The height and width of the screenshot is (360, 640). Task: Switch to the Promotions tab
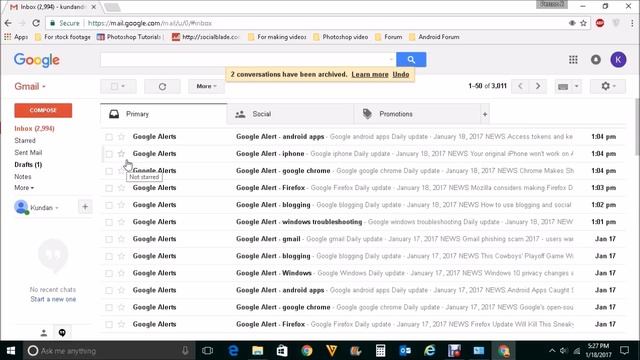coord(417,114)
